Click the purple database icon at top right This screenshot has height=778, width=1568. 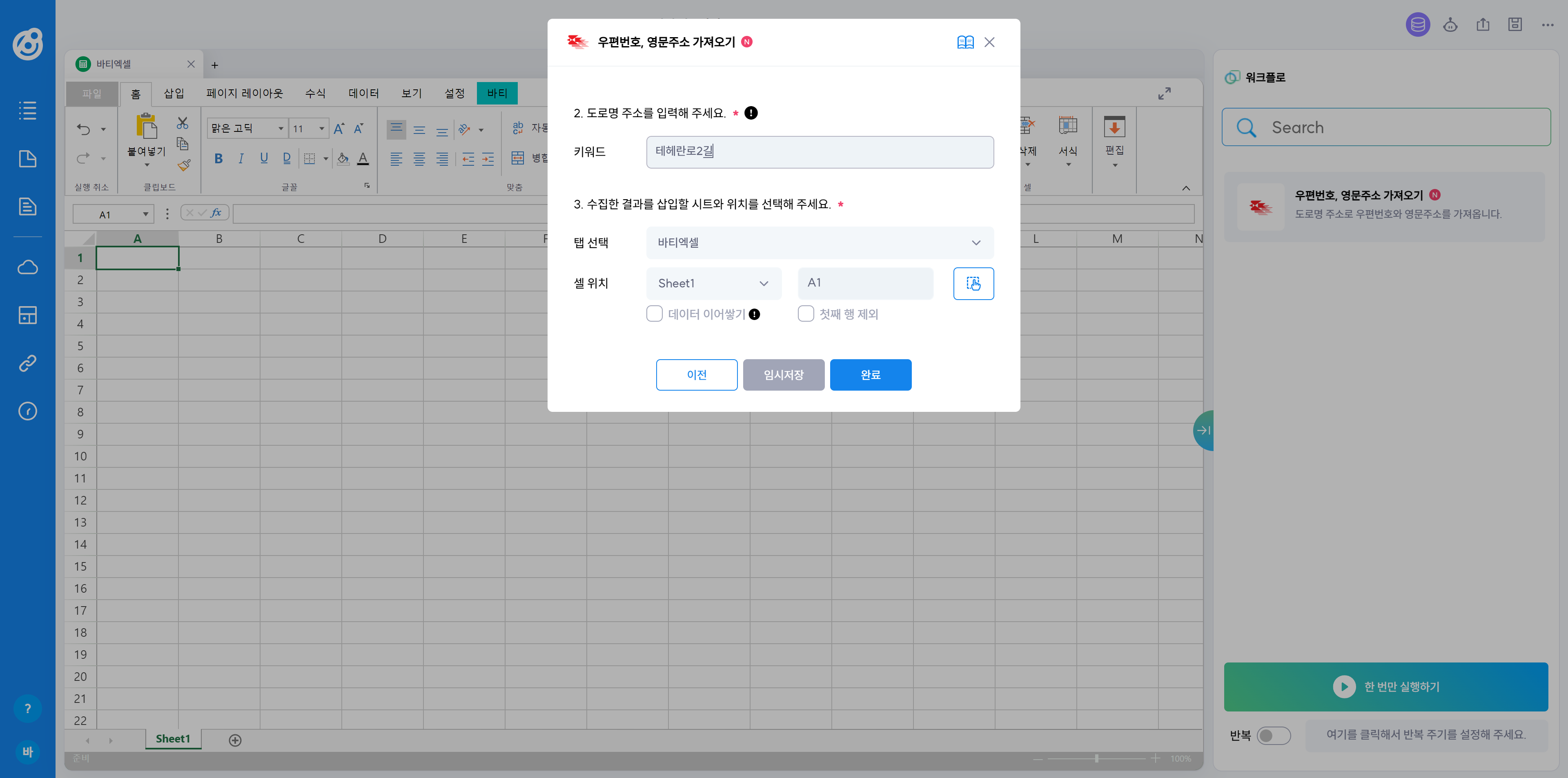[1418, 25]
